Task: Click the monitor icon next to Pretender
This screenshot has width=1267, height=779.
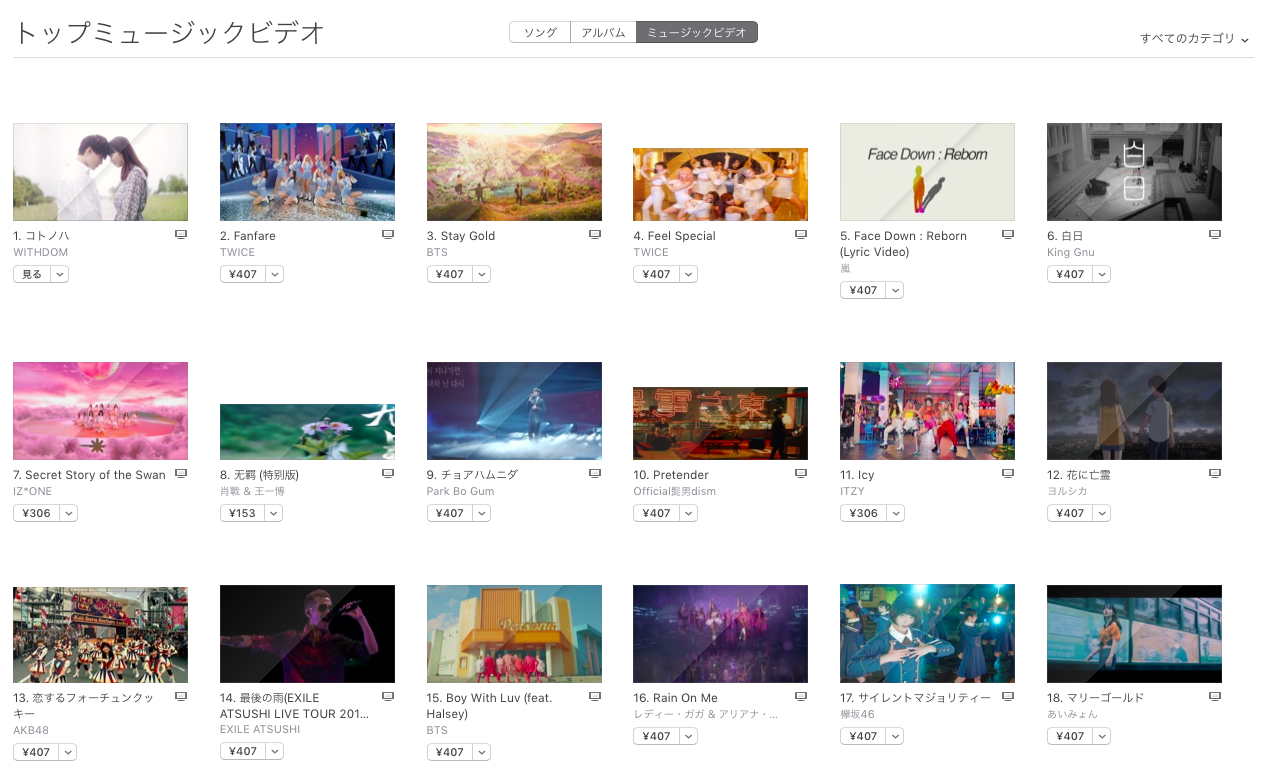Action: pos(801,472)
